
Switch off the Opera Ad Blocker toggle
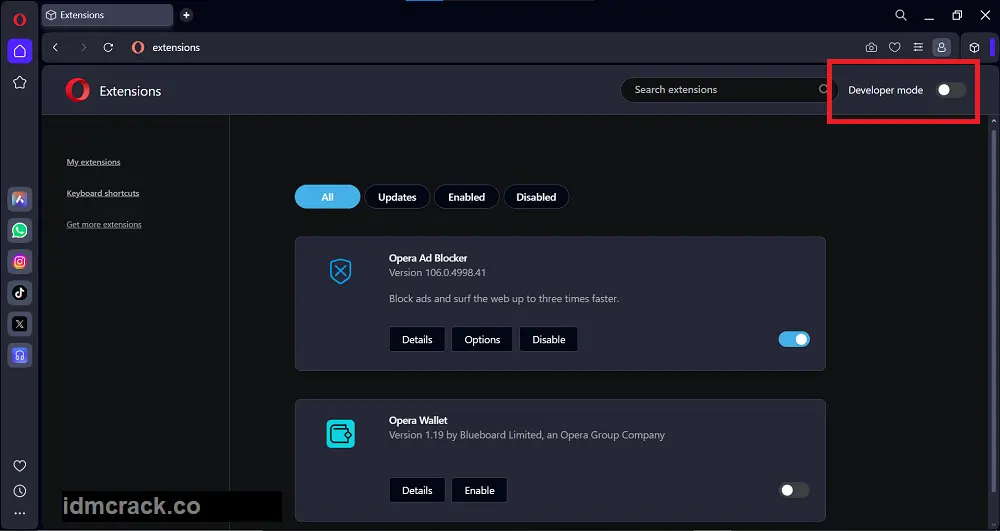click(794, 339)
